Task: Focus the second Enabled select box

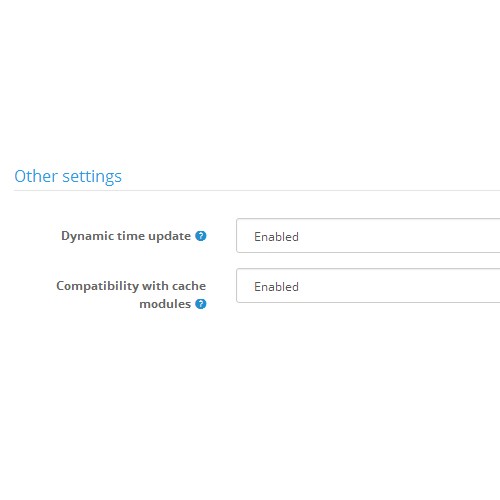Action: pos(368,286)
